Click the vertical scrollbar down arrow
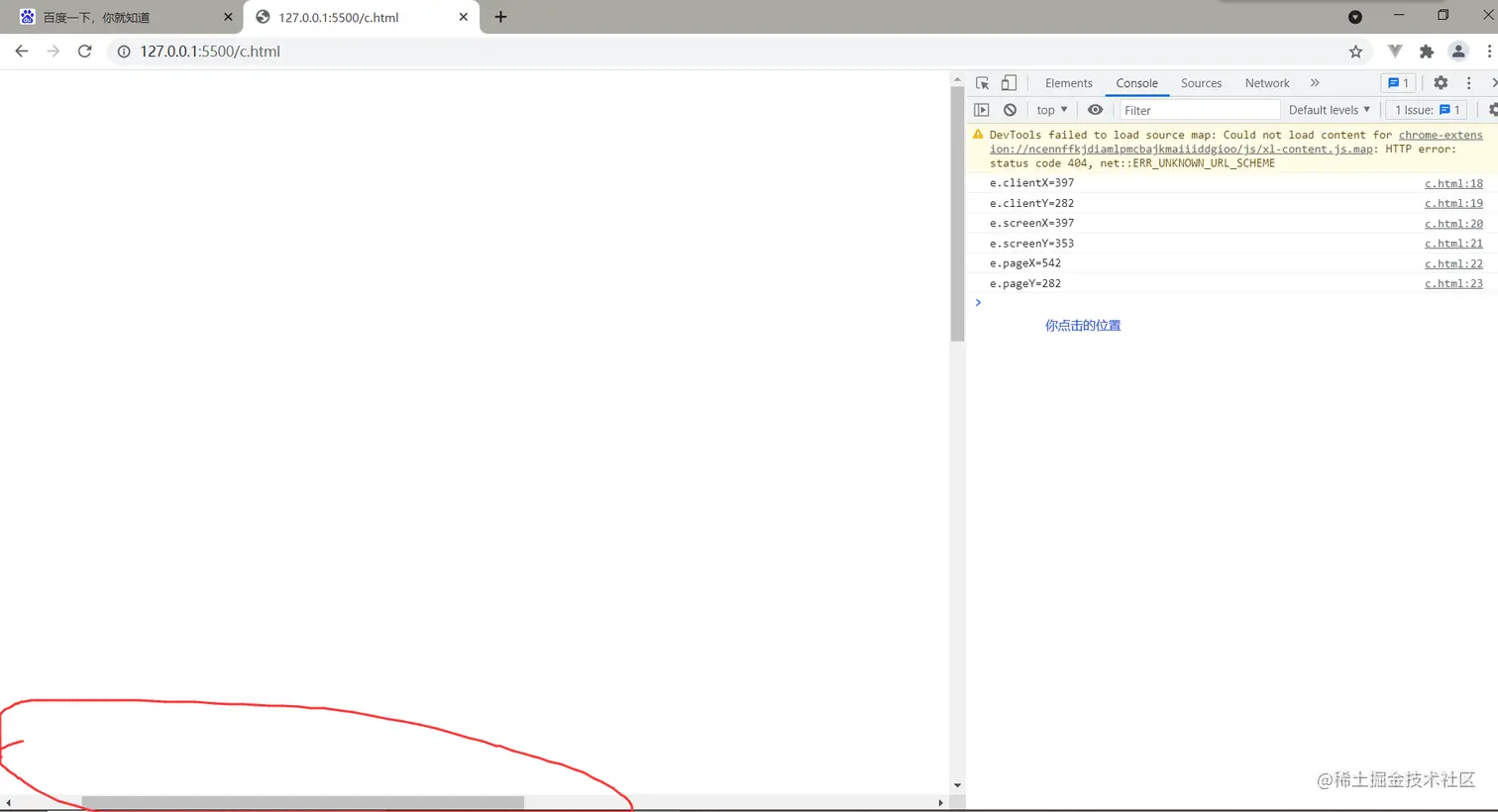The image size is (1498, 812). tap(957, 786)
